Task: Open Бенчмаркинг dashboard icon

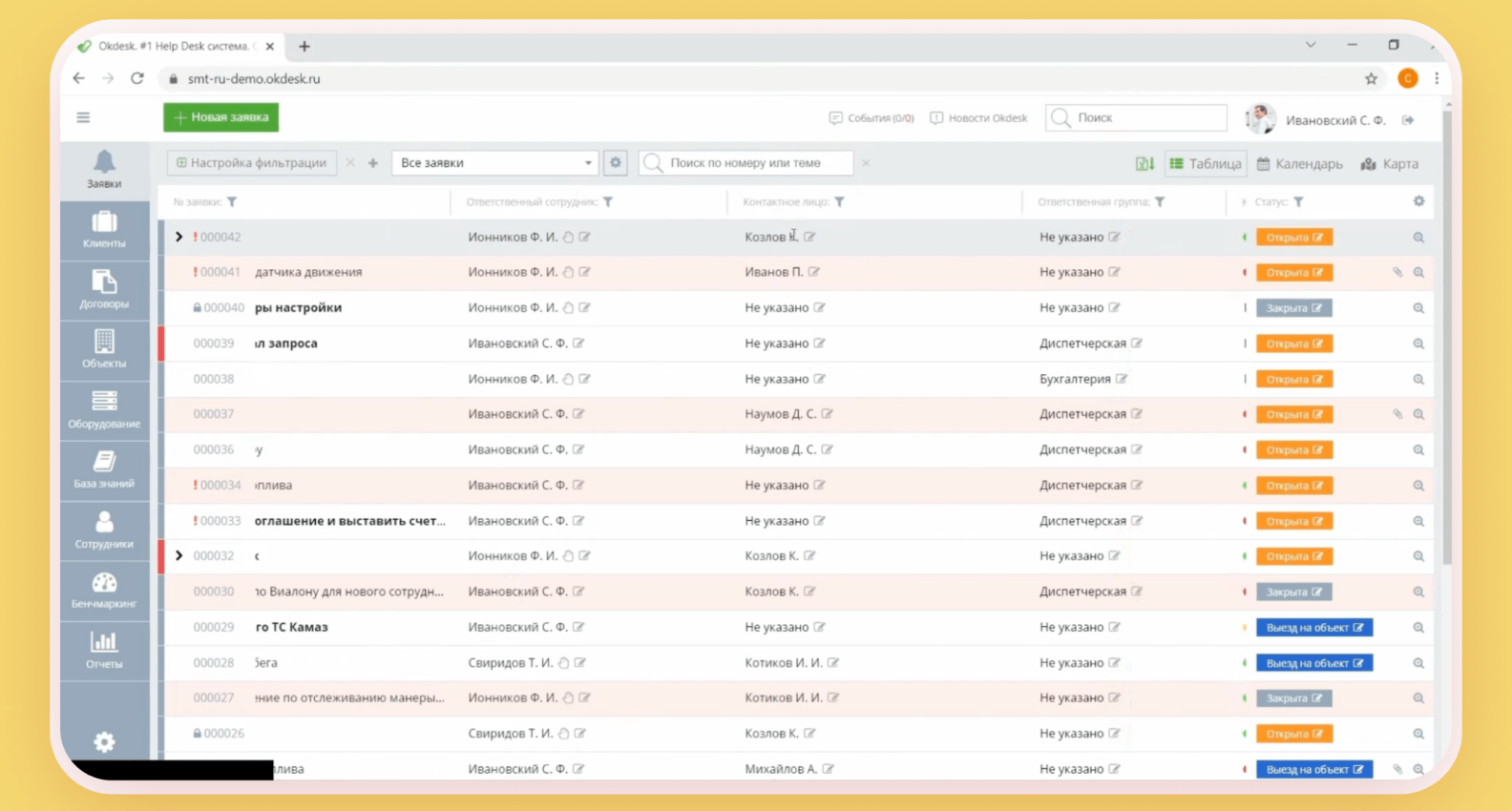Action: click(104, 590)
